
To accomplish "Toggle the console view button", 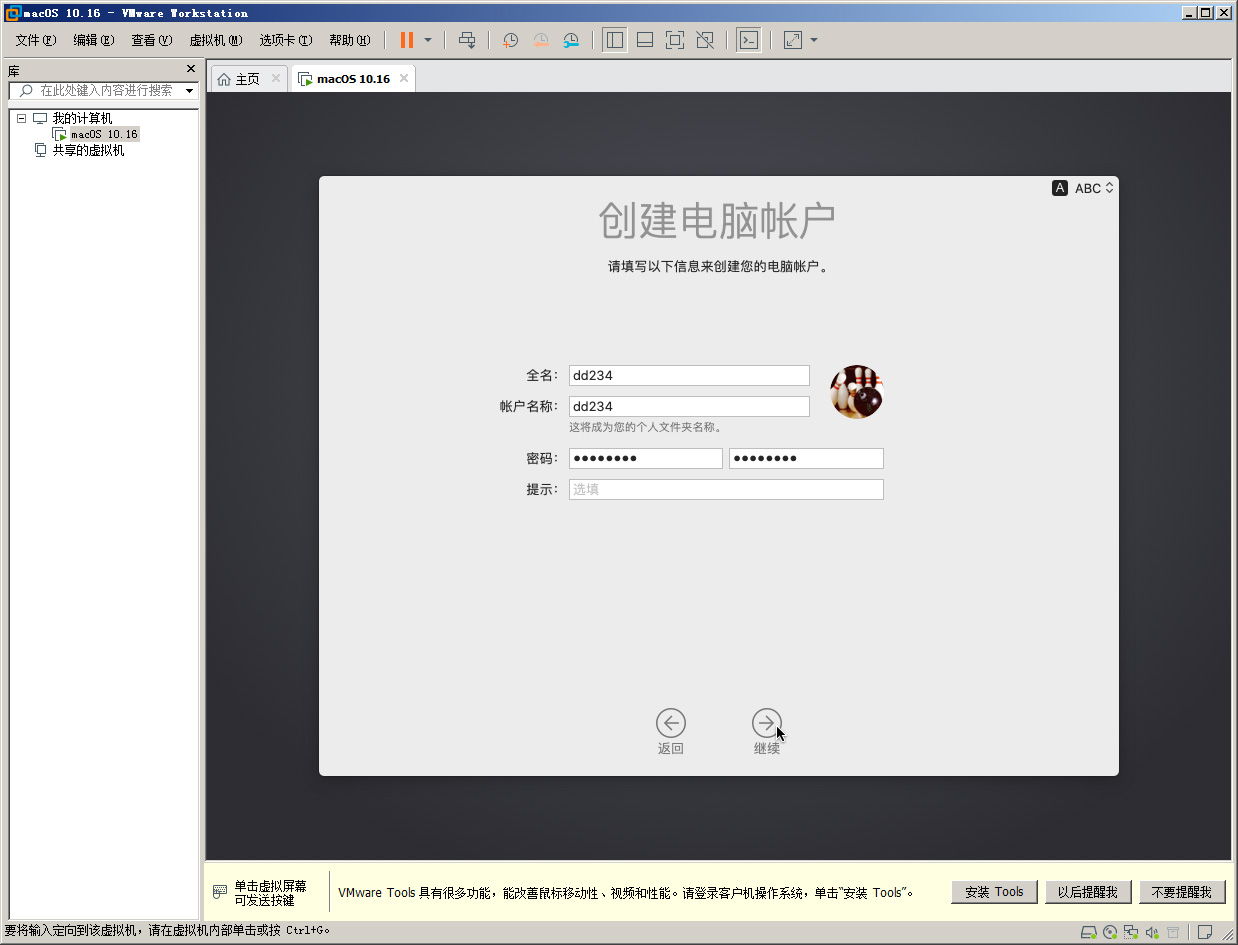I will [x=748, y=40].
